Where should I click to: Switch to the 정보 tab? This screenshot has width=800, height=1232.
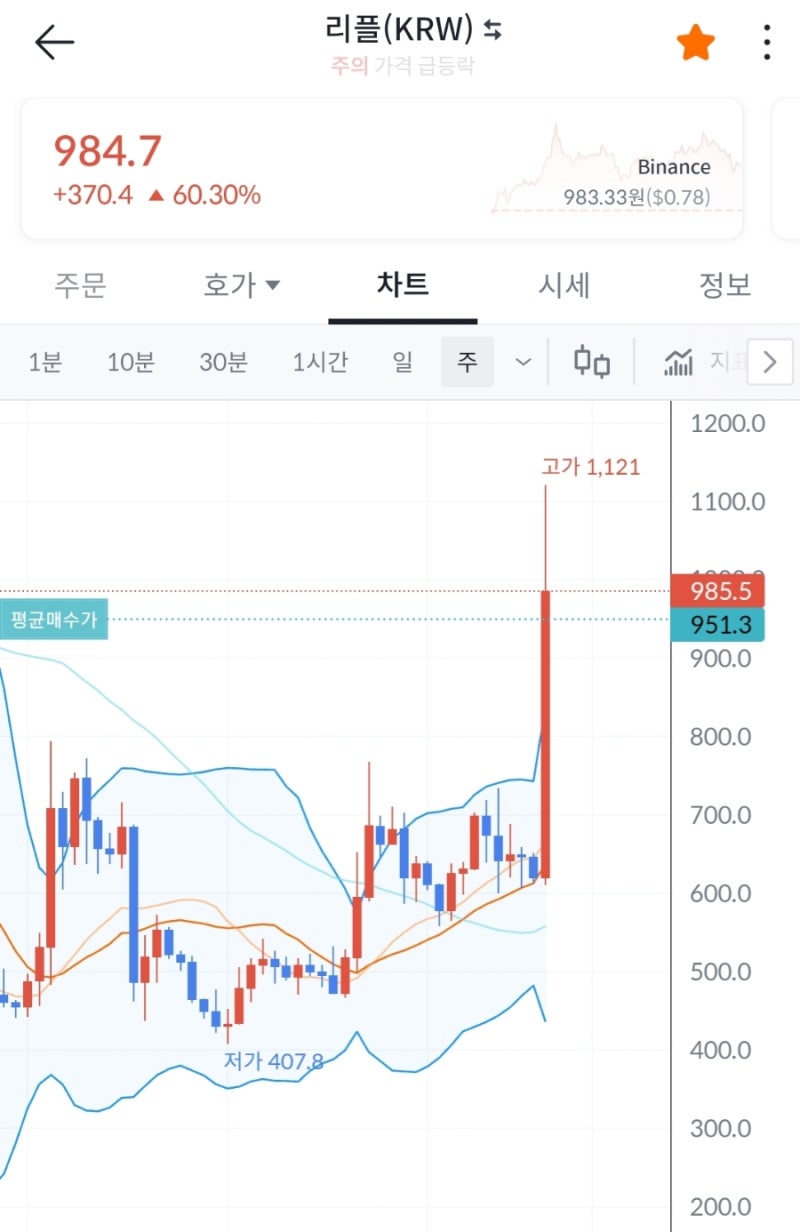724,285
